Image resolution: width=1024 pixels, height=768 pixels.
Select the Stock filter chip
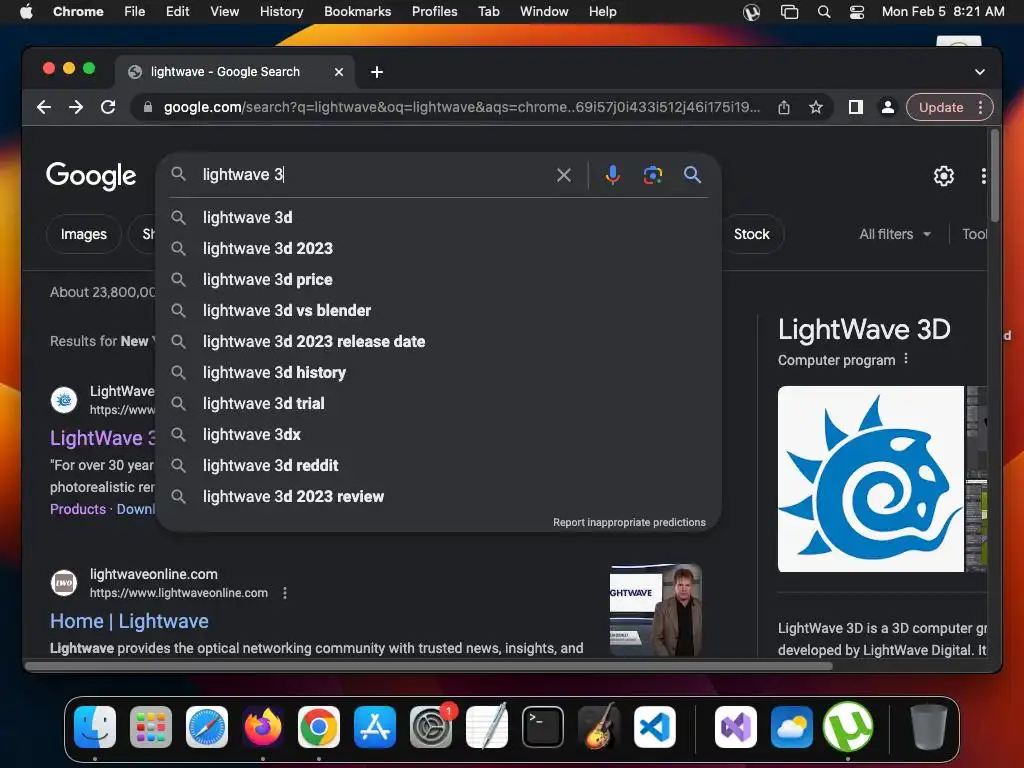click(752, 234)
